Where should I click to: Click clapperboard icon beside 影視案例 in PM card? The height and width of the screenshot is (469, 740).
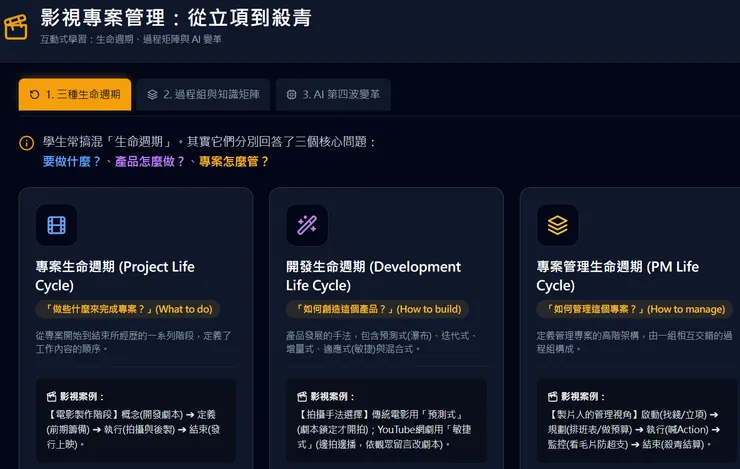[x=553, y=396]
